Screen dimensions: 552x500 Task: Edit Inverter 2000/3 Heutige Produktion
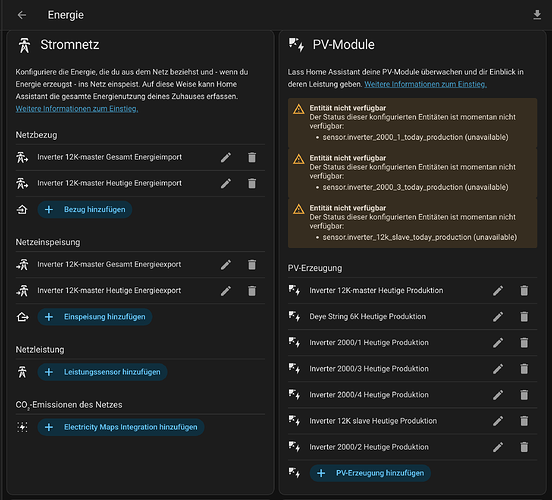coord(498,369)
